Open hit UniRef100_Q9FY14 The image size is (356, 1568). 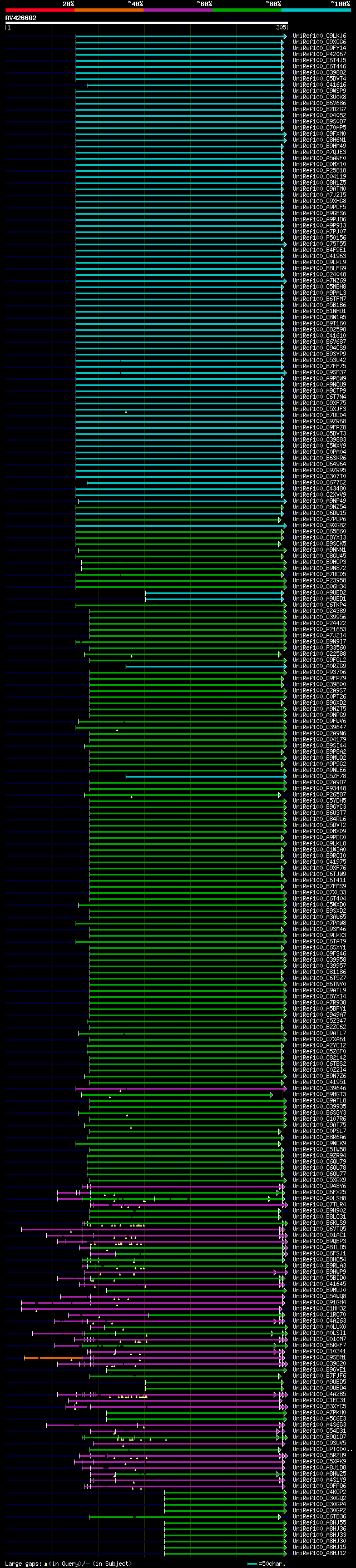coord(319,48)
